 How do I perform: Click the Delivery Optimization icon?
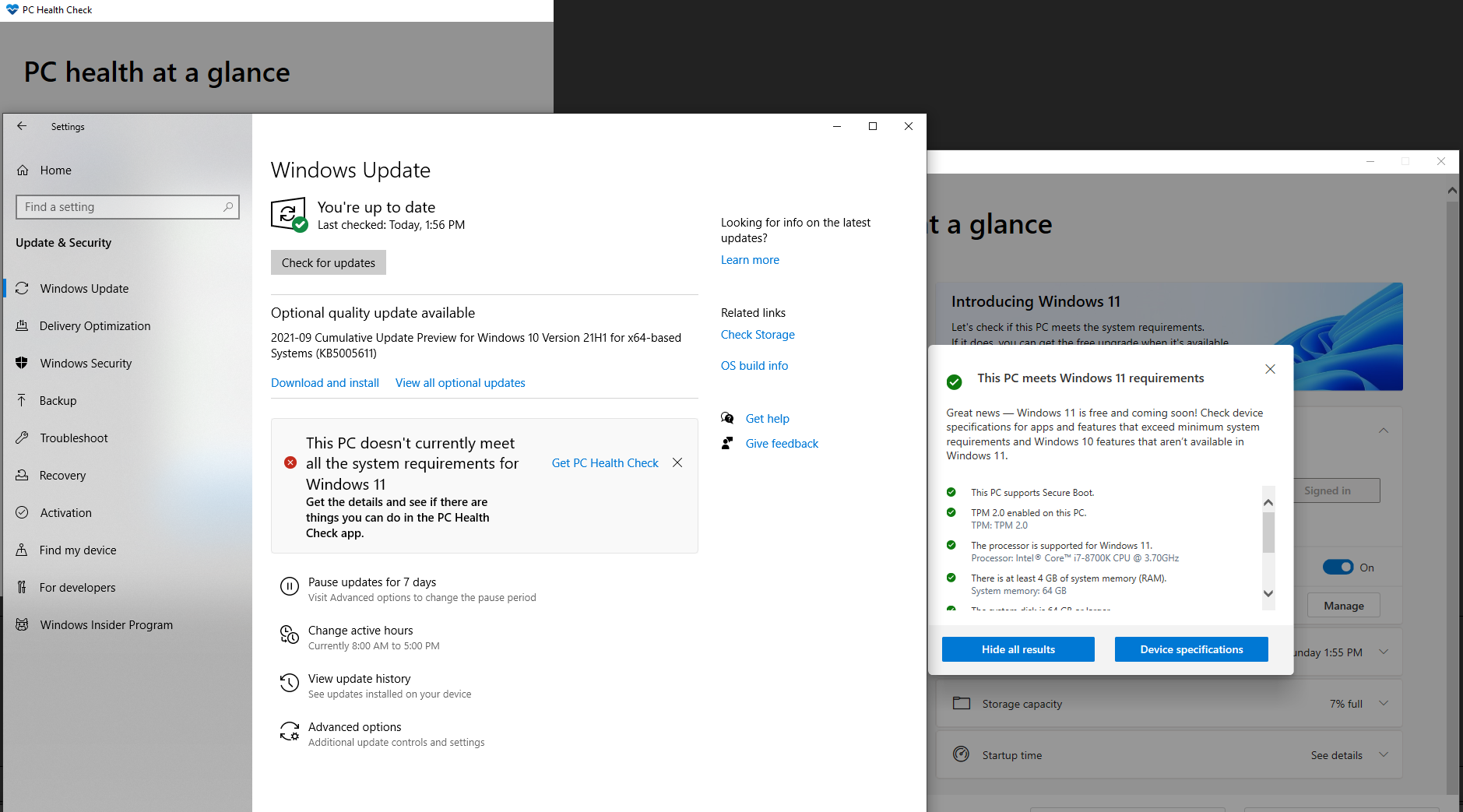coord(22,326)
